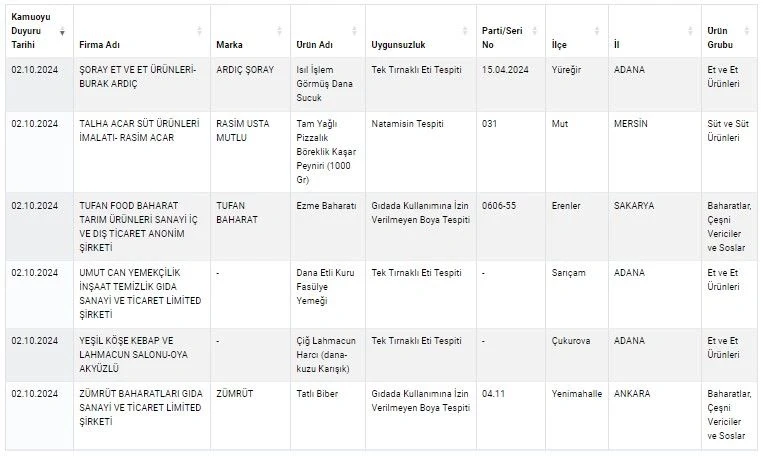This screenshot has width=763, height=458.
Task: Toggle sort icon in Marka column
Action: coord(279,31)
